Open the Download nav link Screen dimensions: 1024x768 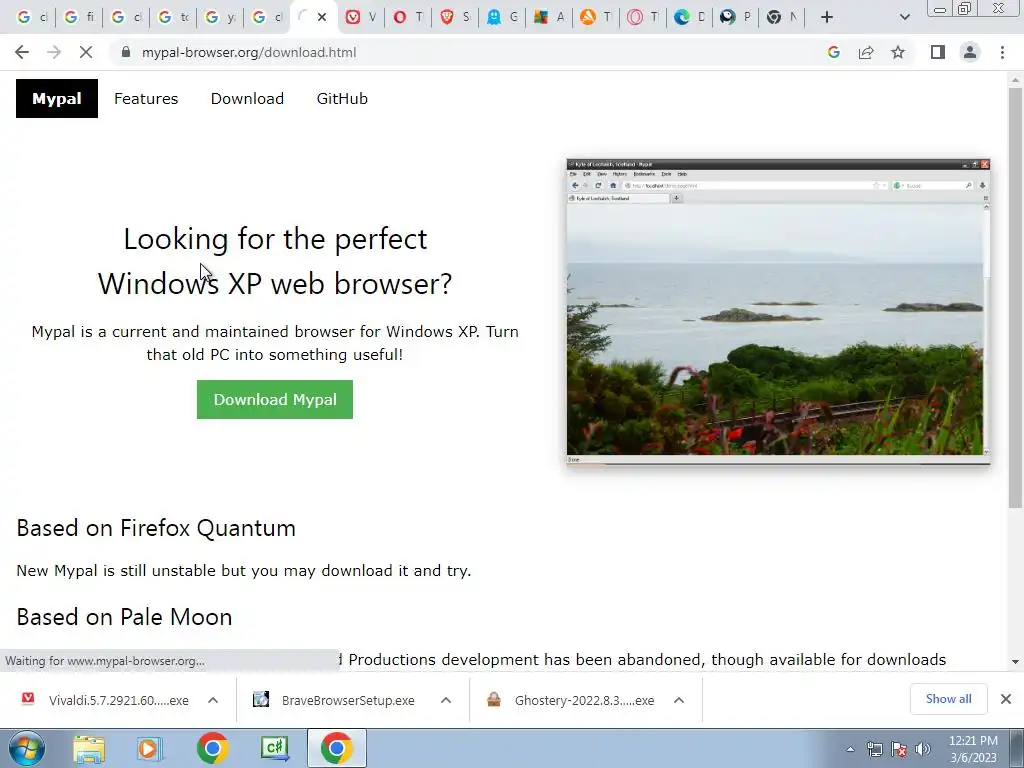tap(248, 99)
